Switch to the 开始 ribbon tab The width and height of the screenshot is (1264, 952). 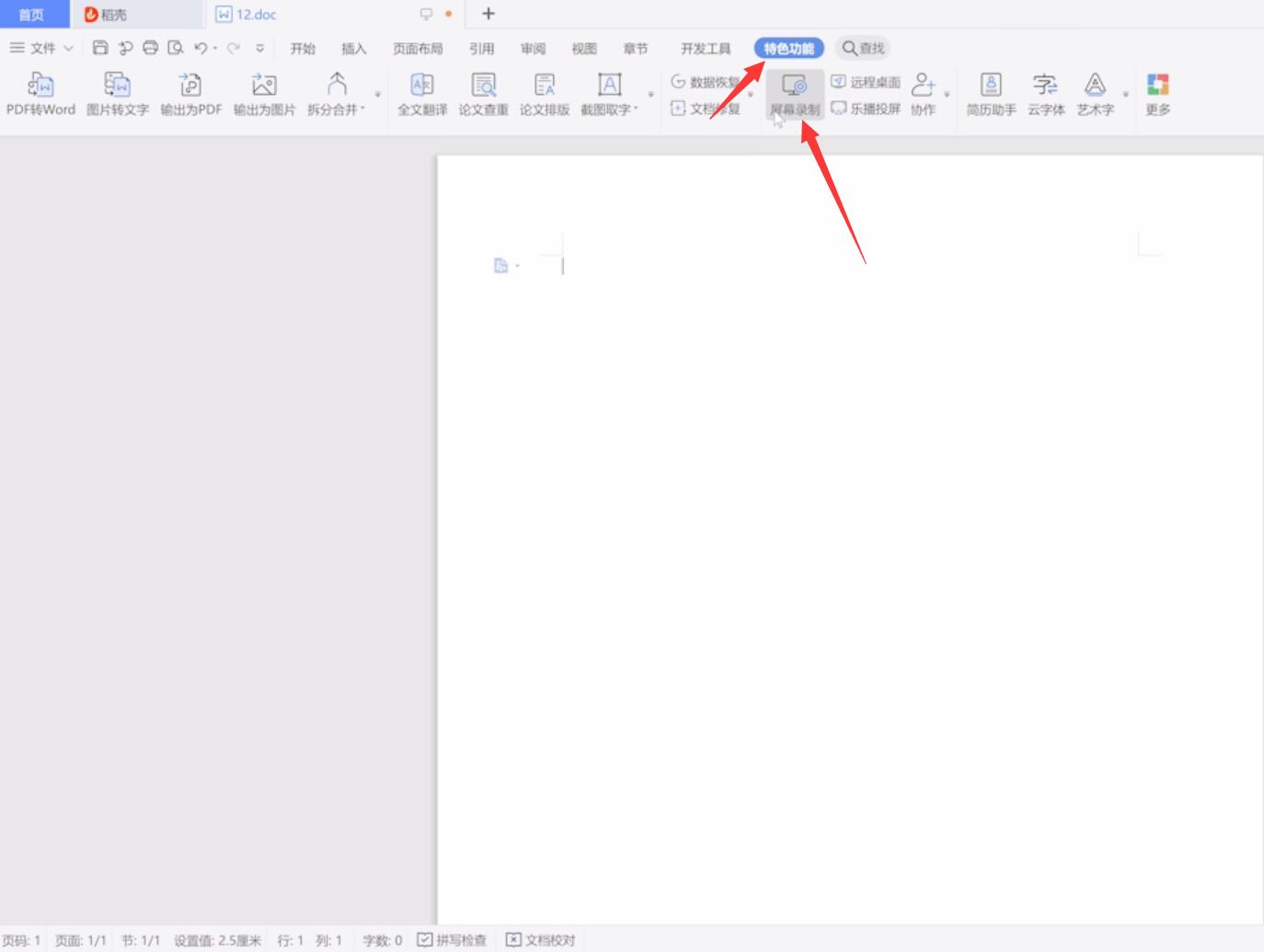tap(303, 49)
